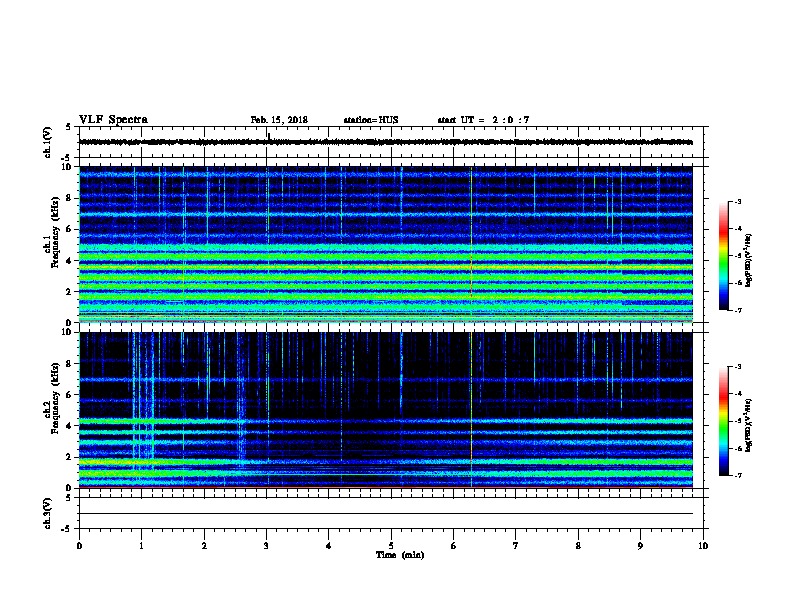Click the "6" kHz tick on ch.1 frequency axis
Viewport: 792px width, 612px height.
coord(70,229)
